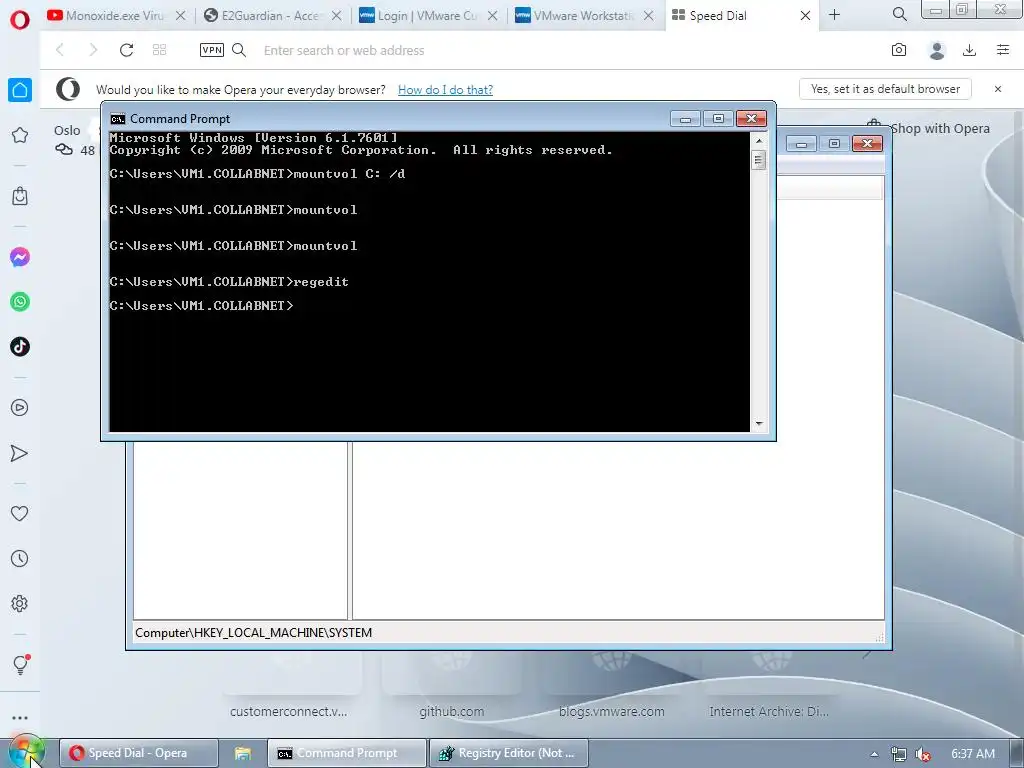Close the Speed Dial tab
The image size is (1024, 768).
pyautogui.click(x=805, y=16)
